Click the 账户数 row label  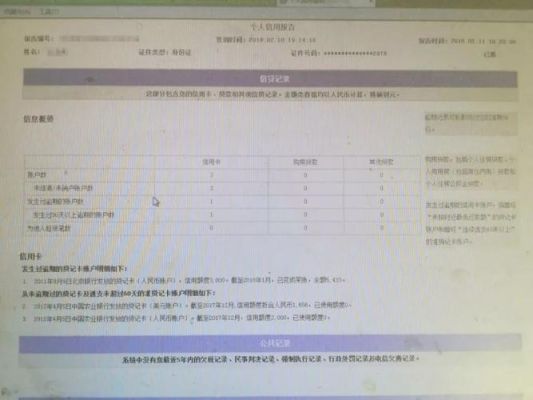tap(37, 175)
